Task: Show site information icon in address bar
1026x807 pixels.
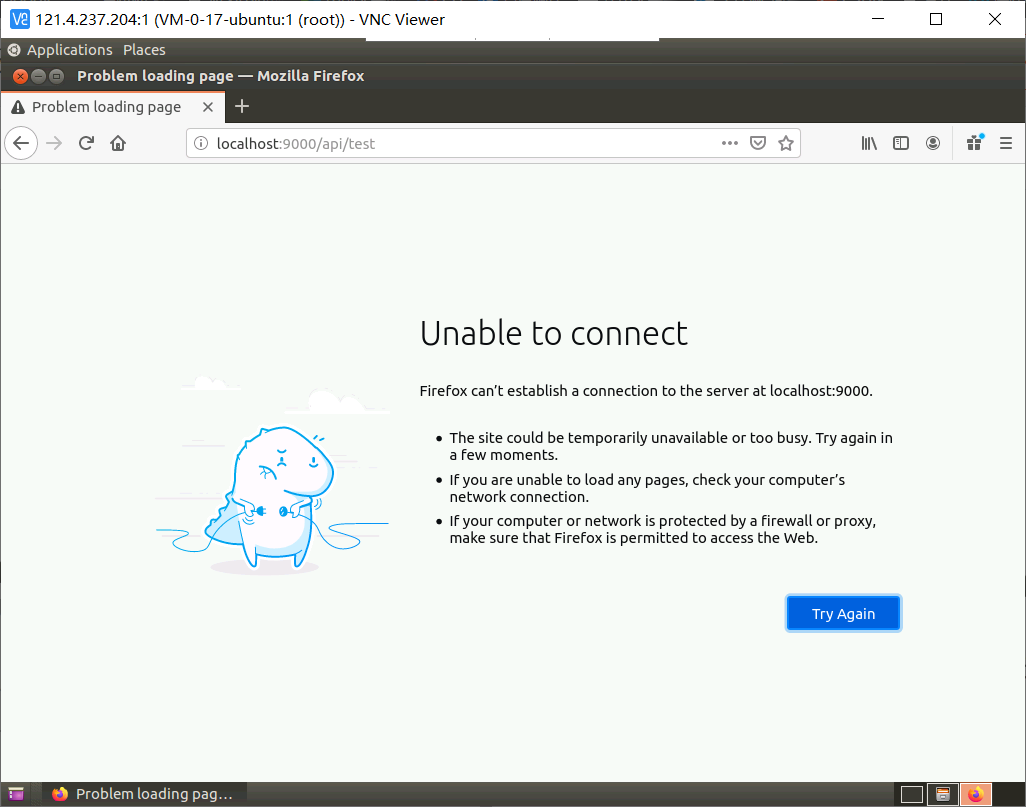Action: (x=202, y=143)
